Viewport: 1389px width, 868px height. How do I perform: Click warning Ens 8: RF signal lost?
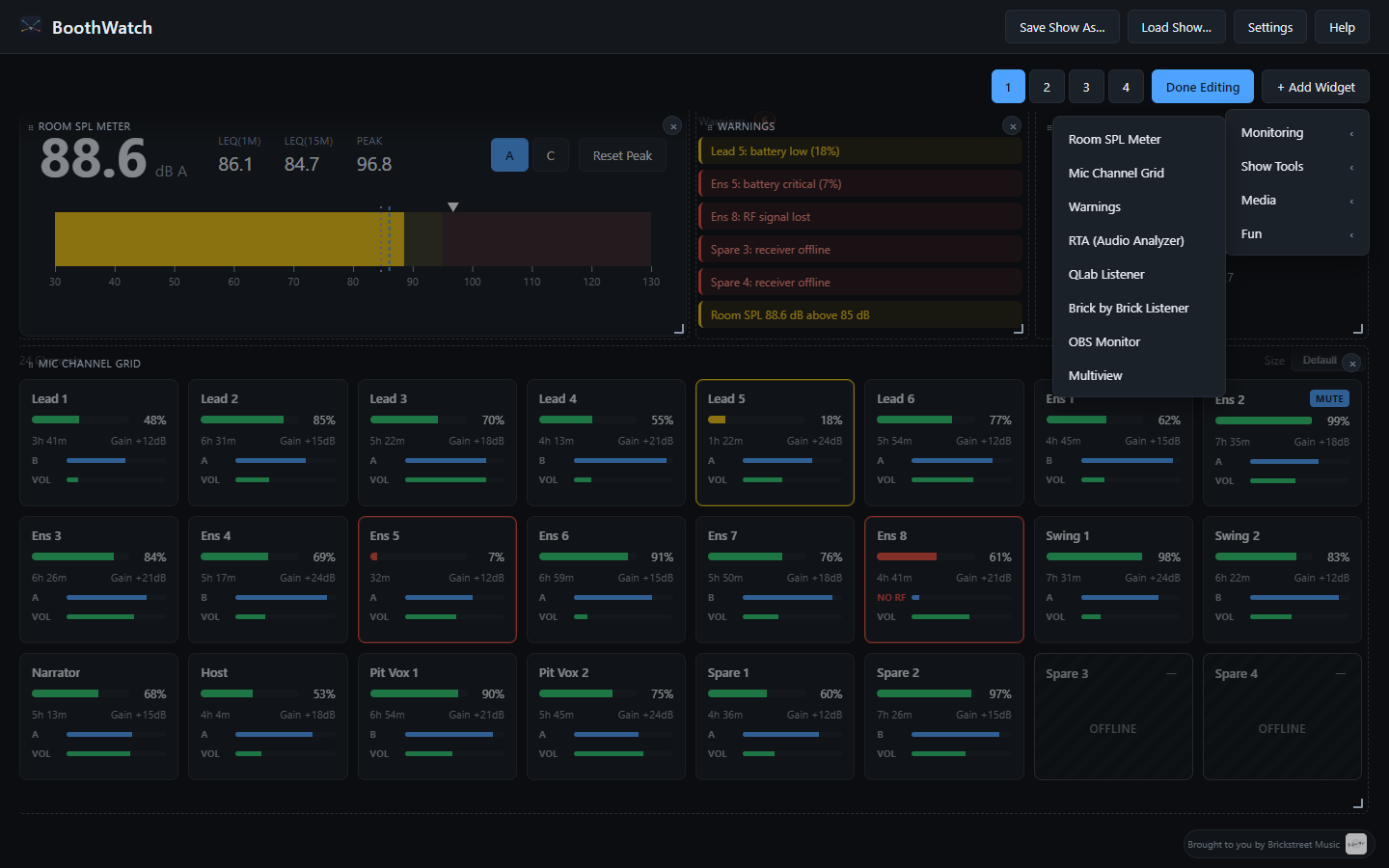pyautogui.click(x=859, y=217)
